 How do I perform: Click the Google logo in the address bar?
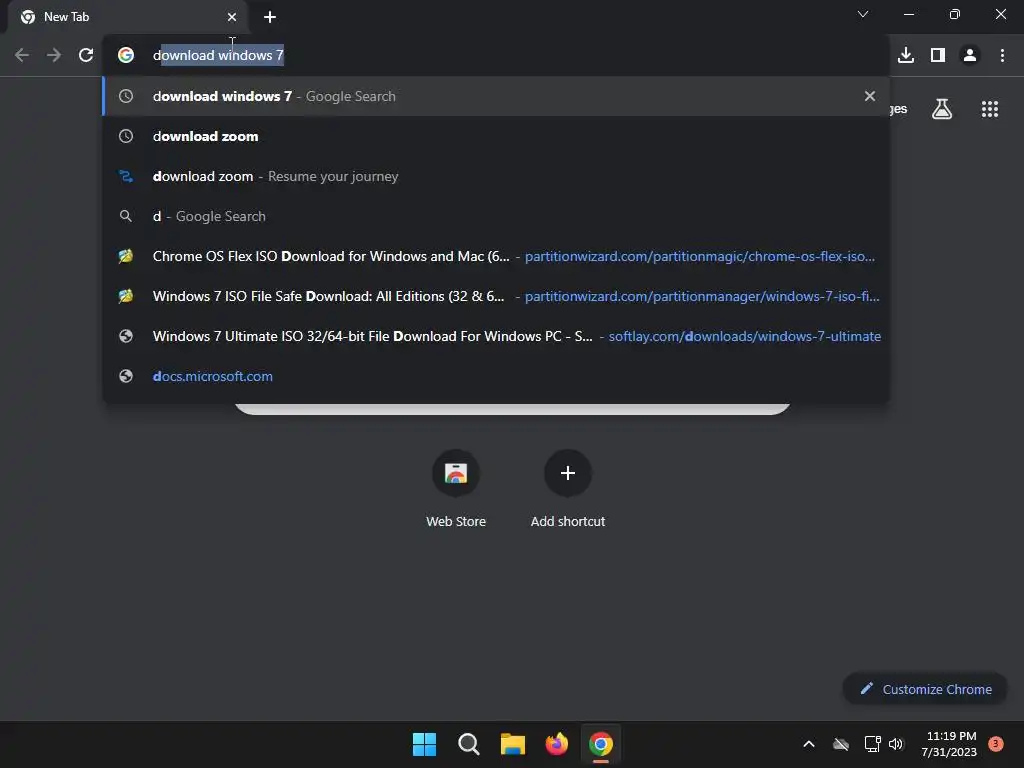(126, 55)
